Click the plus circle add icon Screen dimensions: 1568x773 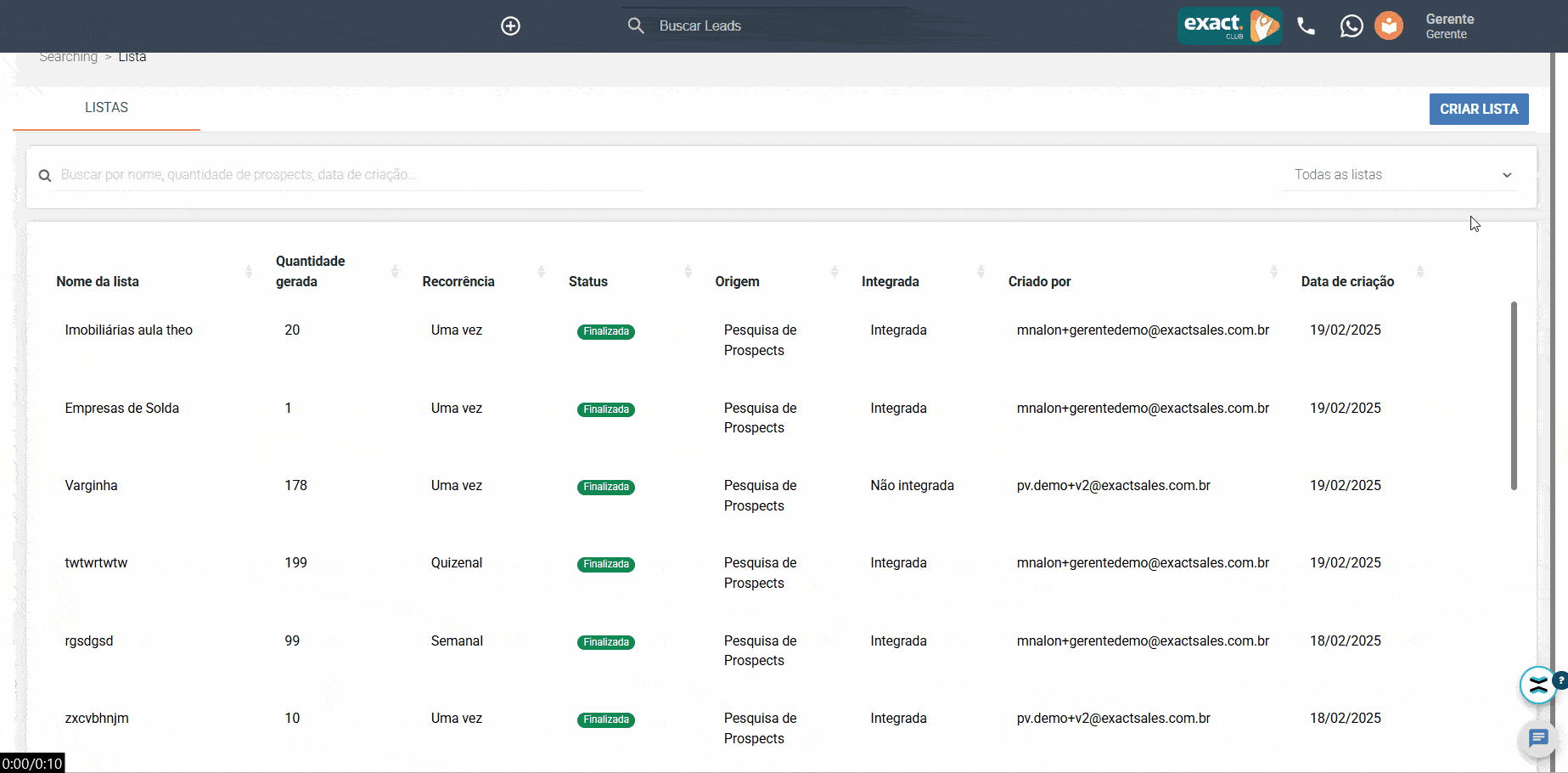pos(510,26)
